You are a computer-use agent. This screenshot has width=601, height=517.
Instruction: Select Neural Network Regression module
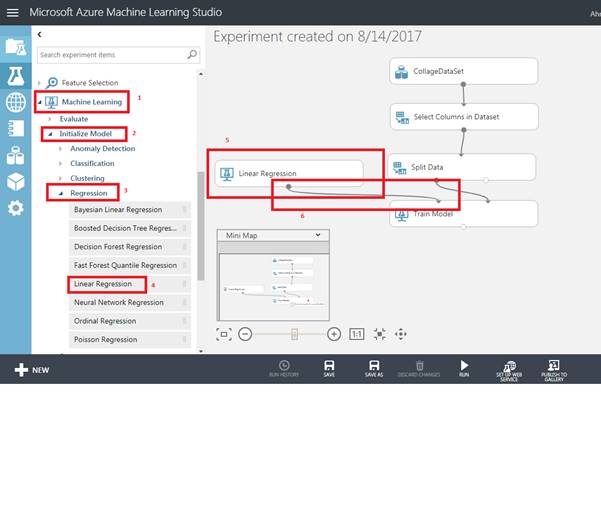pyautogui.click(x=130, y=302)
